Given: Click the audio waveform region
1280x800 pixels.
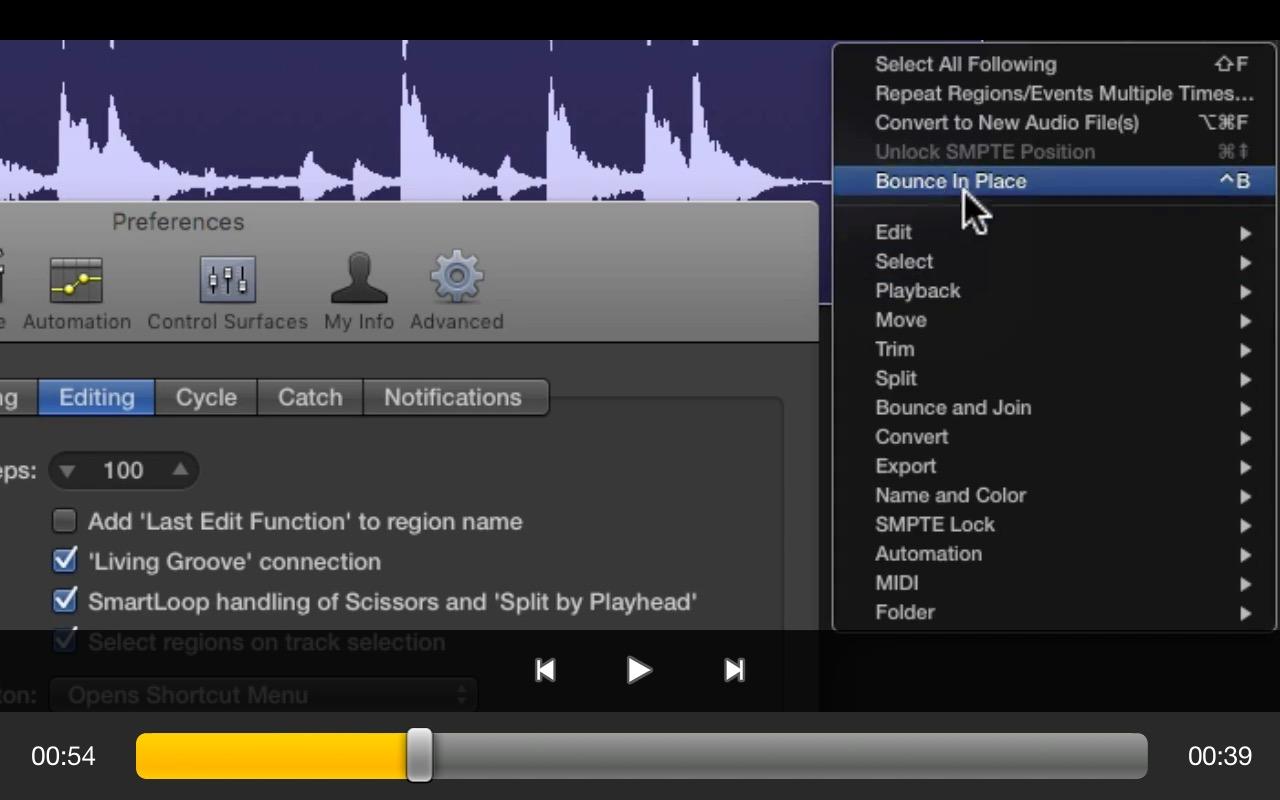Looking at the screenshot, I should coord(415,120).
